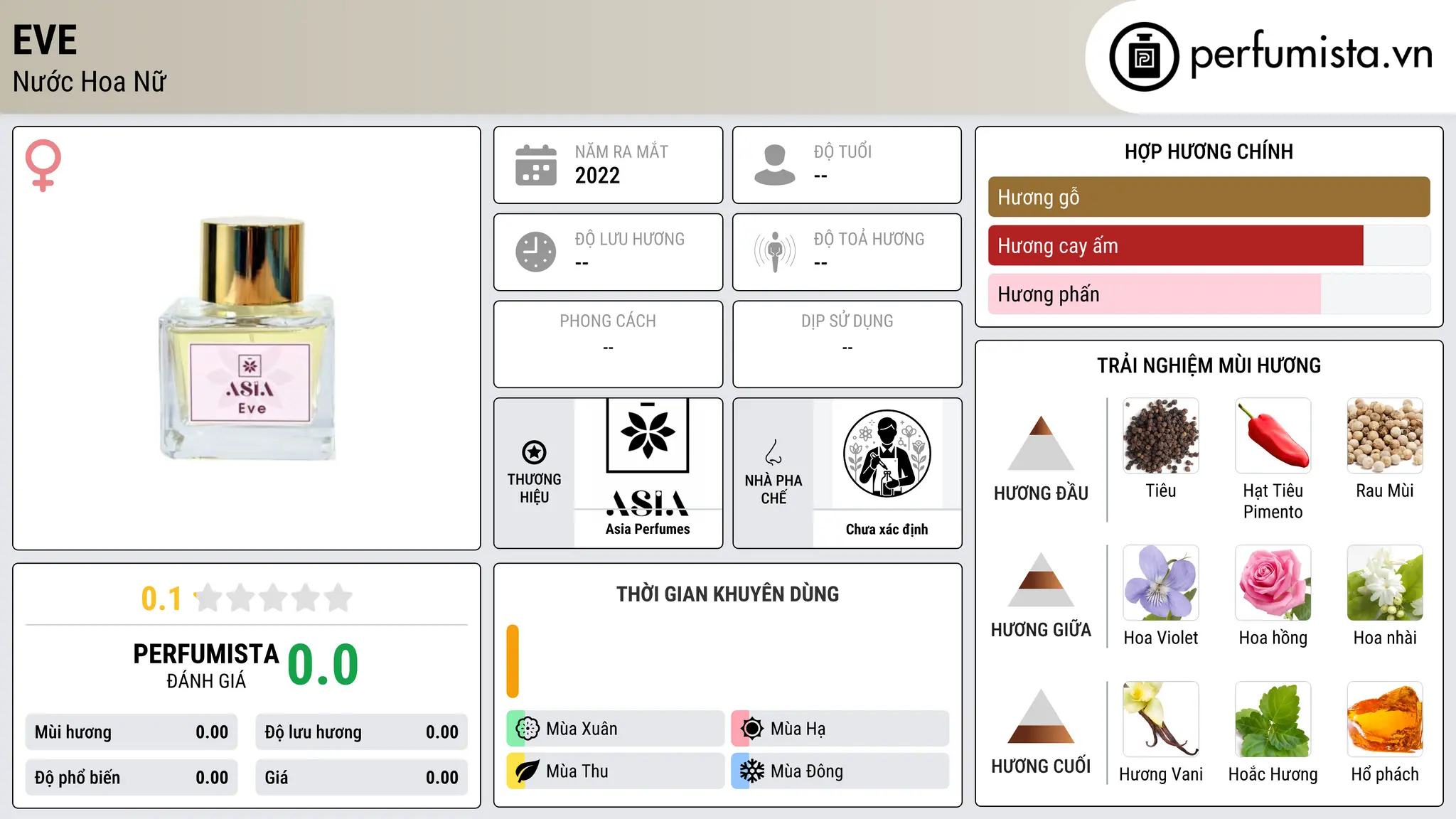Click the Hương giữa middle notes label

coord(1041,629)
